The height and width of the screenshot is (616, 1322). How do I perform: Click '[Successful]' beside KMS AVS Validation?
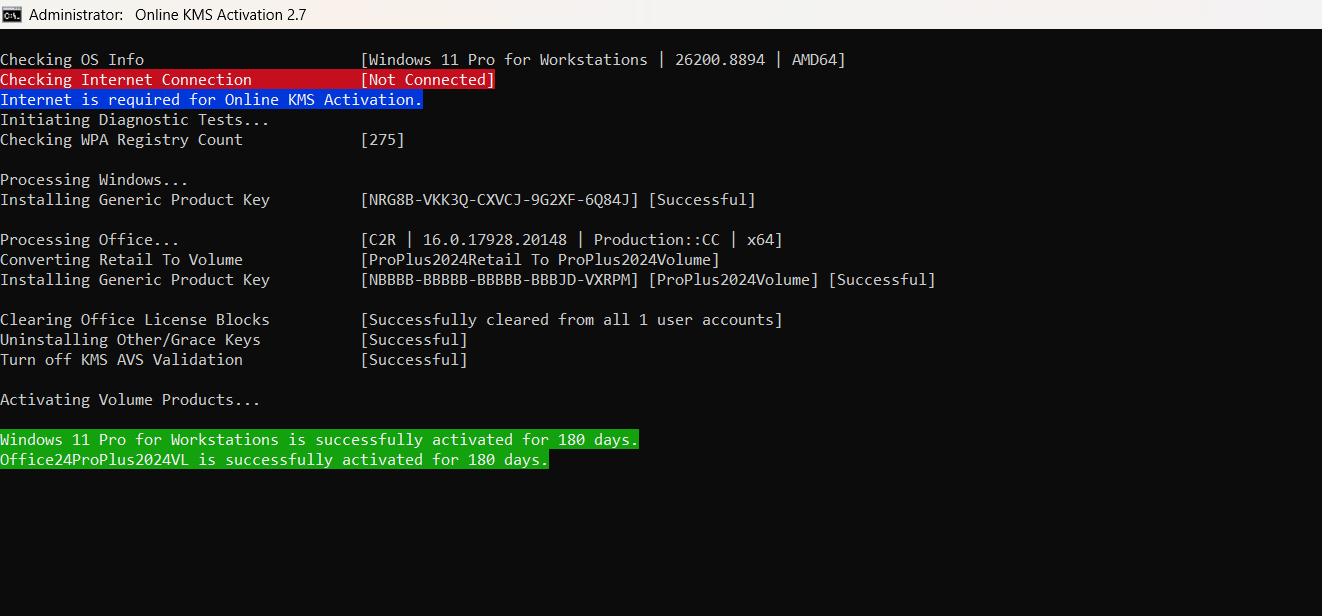pyautogui.click(x=414, y=360)
